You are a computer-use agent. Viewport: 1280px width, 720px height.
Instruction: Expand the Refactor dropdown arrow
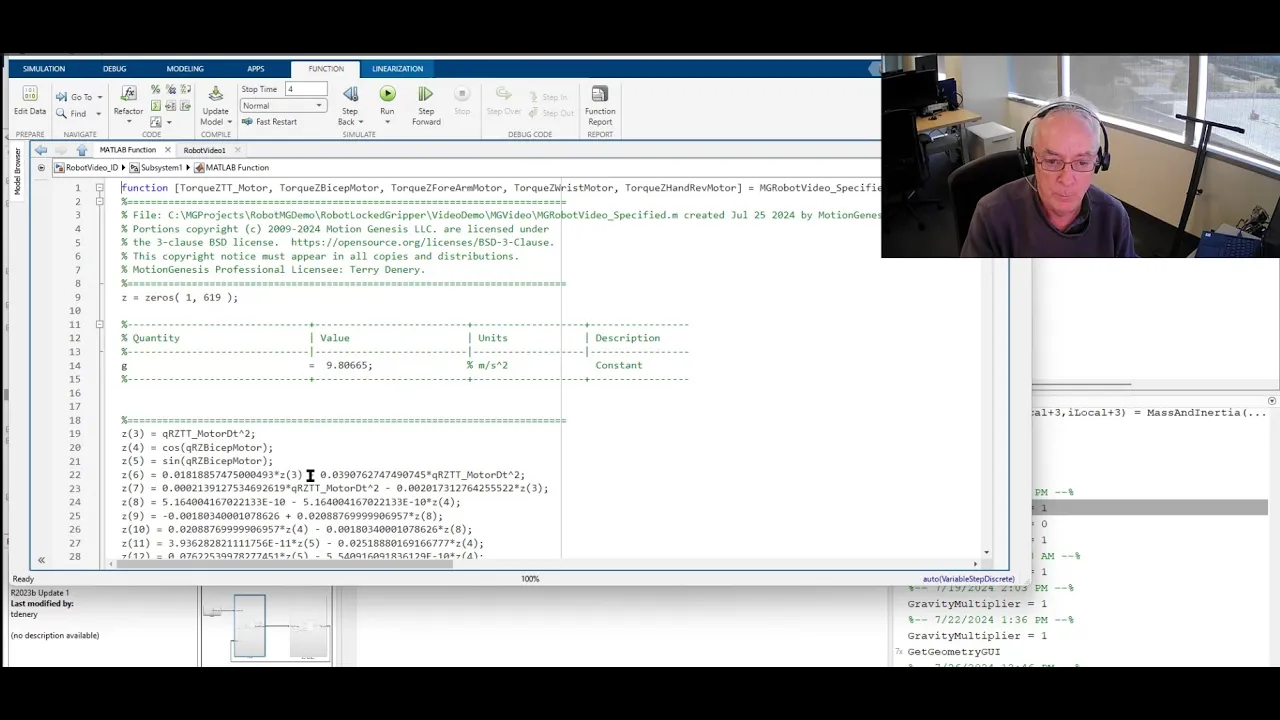coord(128,121)
